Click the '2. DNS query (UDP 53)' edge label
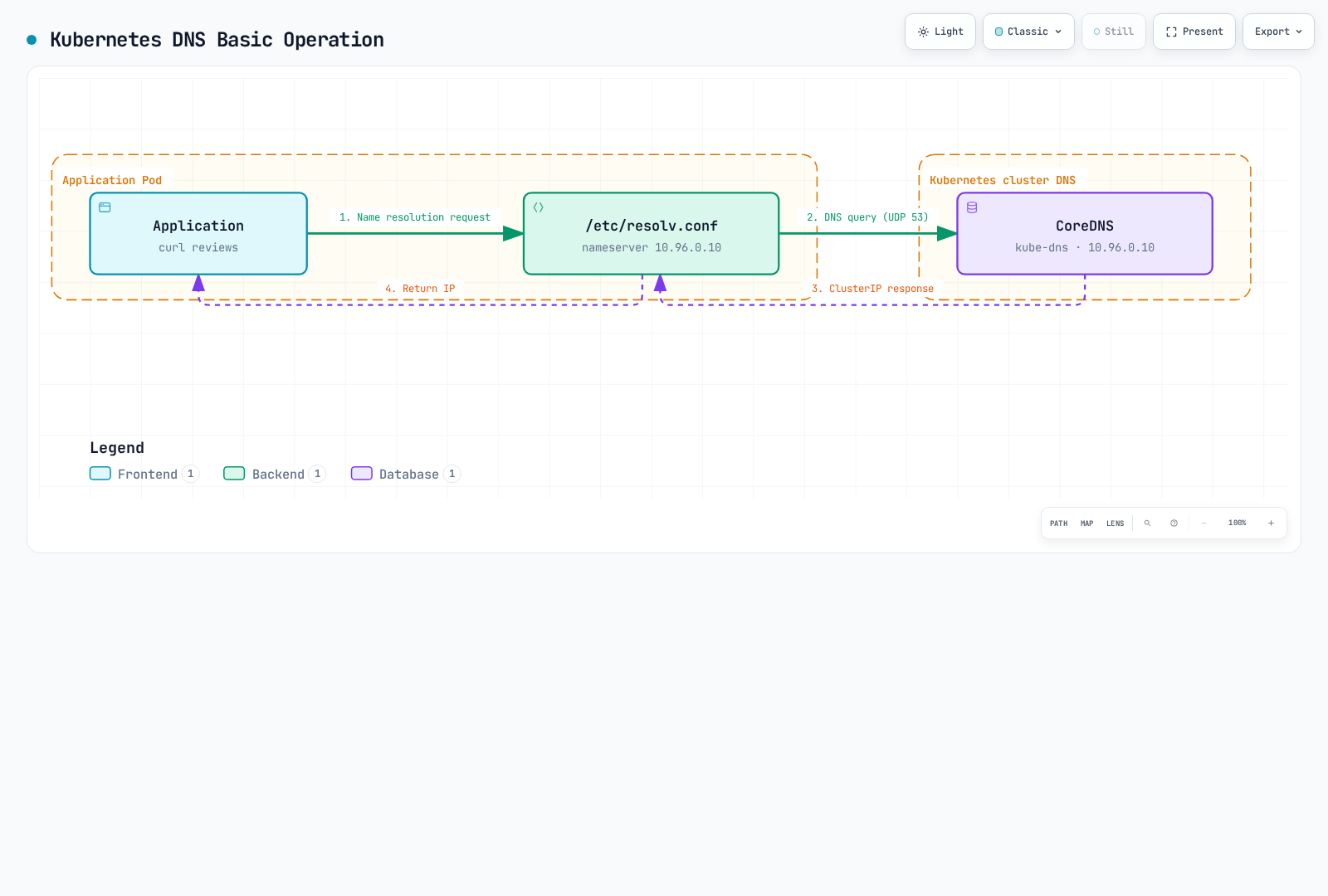The width and height of the screenshot is (1328, 896). (867, 217)
